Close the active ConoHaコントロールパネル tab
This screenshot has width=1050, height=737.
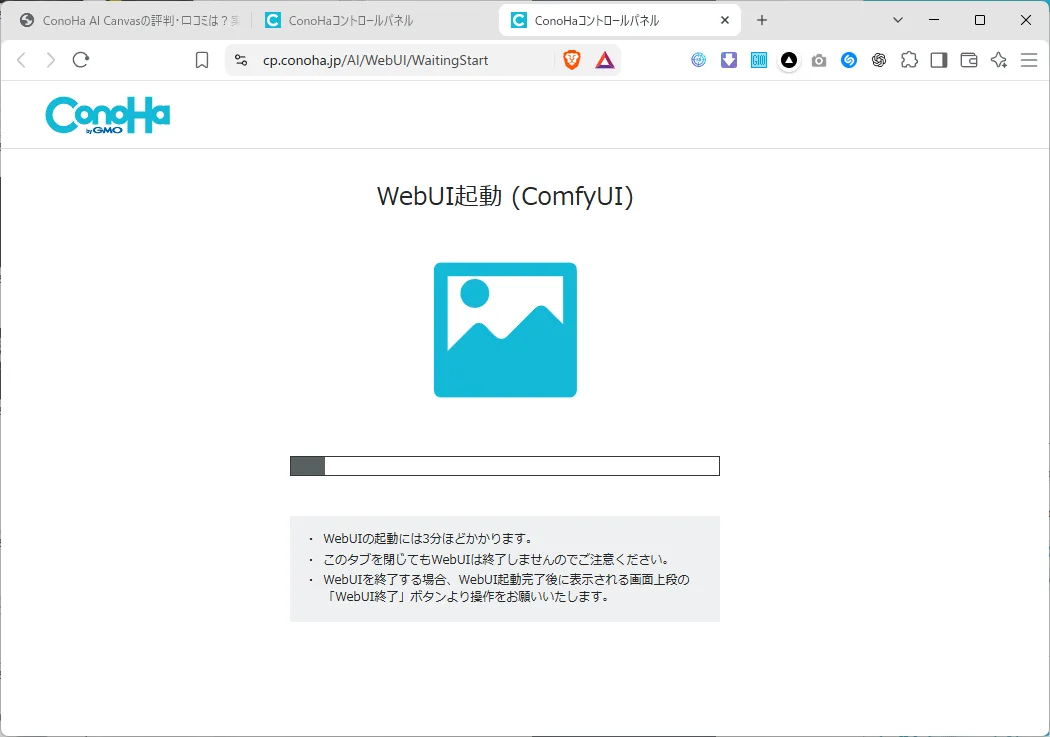click(725, 20)
